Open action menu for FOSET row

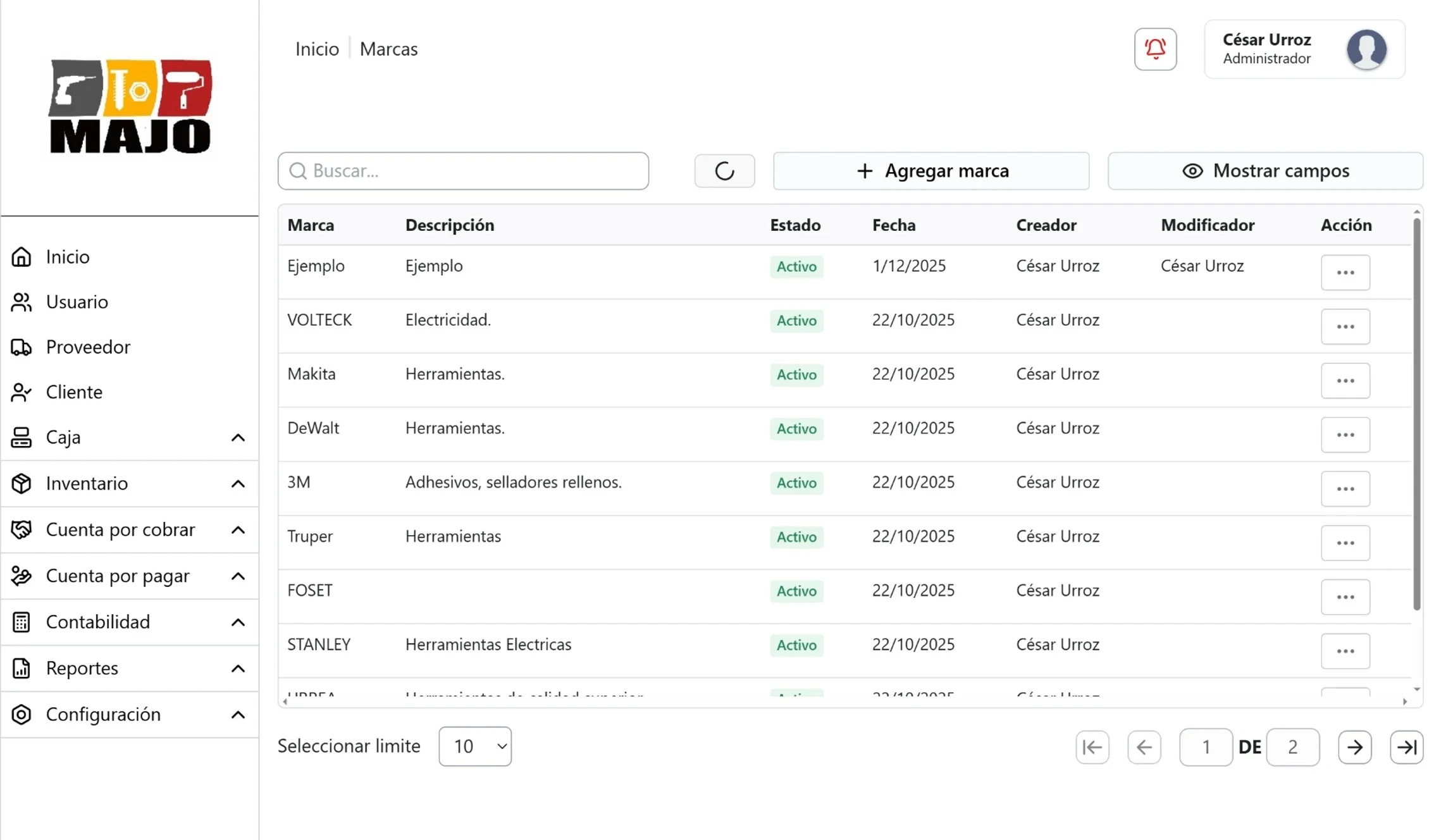1345,597
